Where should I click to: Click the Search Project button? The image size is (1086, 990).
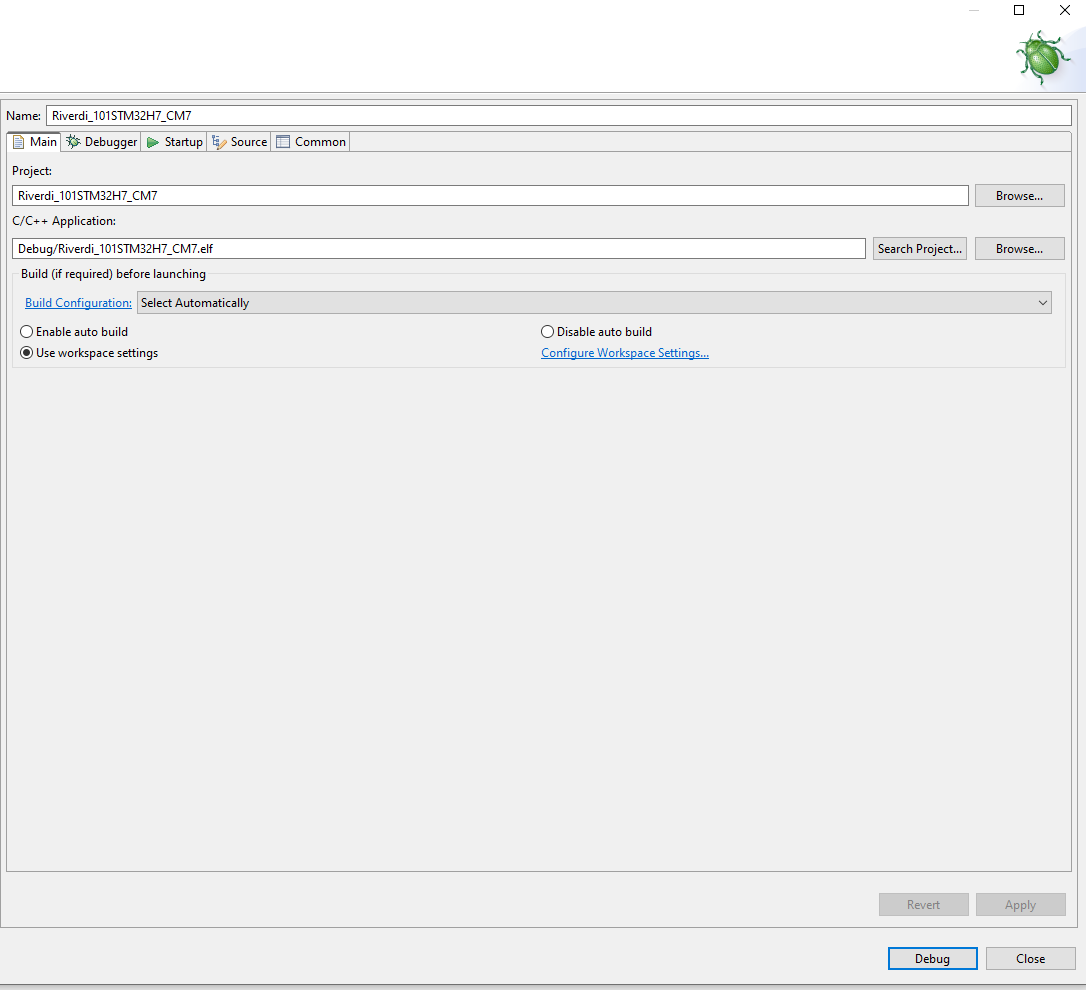[x=920, y=249]
